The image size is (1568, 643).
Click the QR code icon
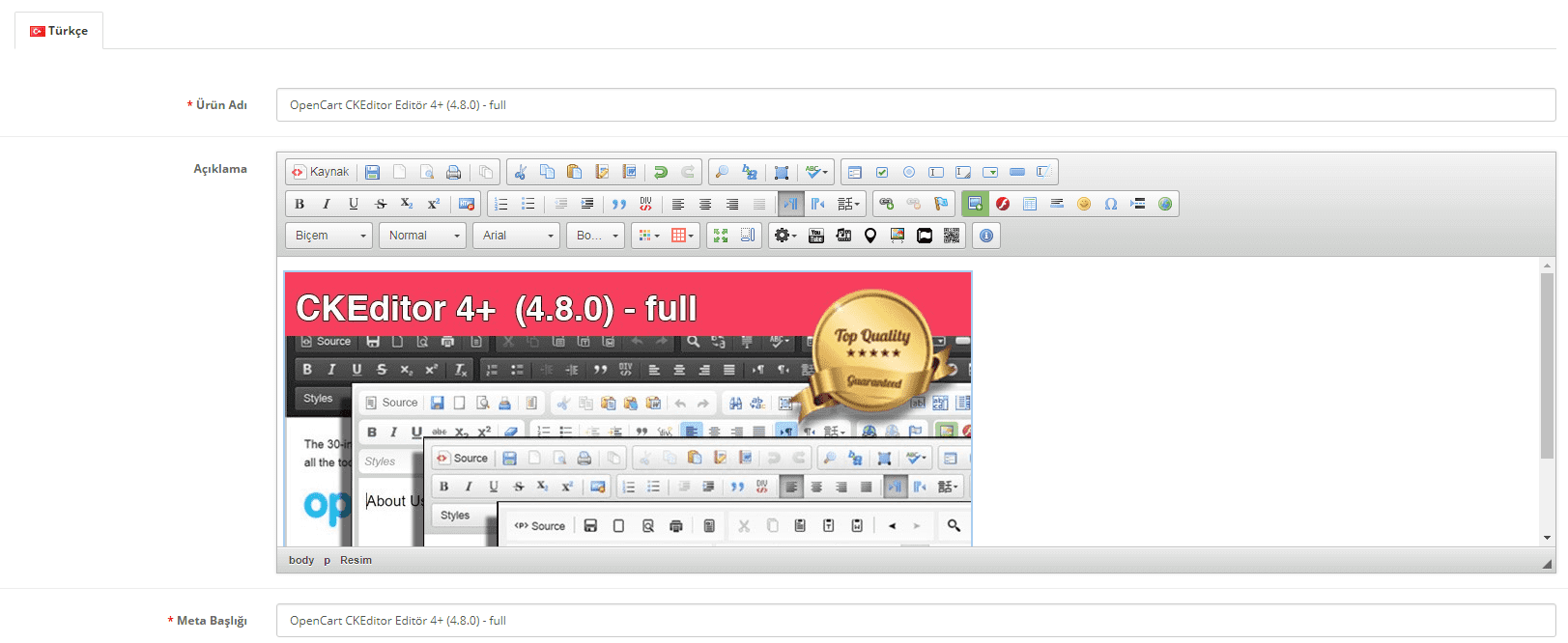(952, 236)
